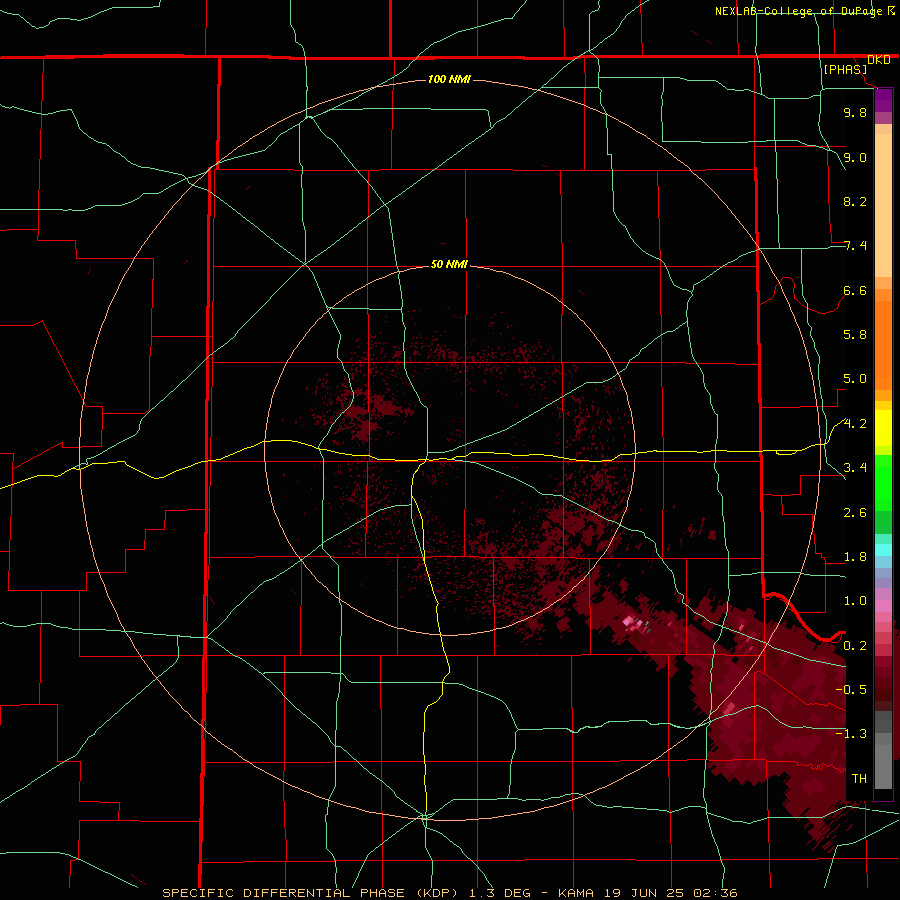Click the 7.4 value on the color scale
900x900 pixels.
click(x=855, y=246)
